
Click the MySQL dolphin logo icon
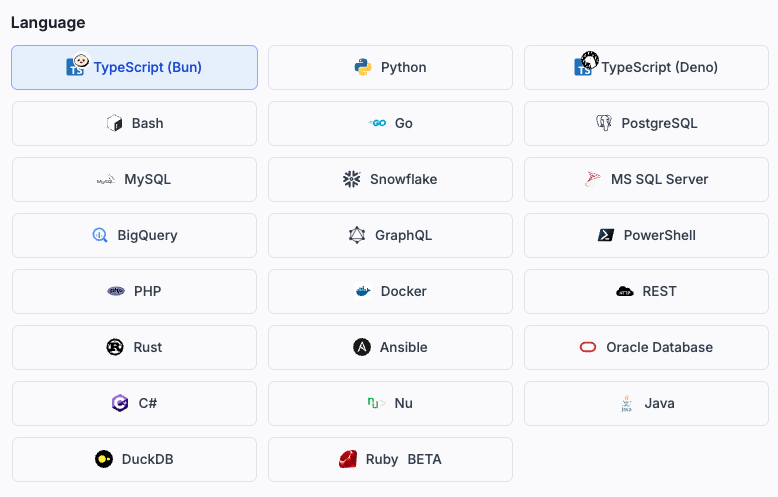(106, 180)
